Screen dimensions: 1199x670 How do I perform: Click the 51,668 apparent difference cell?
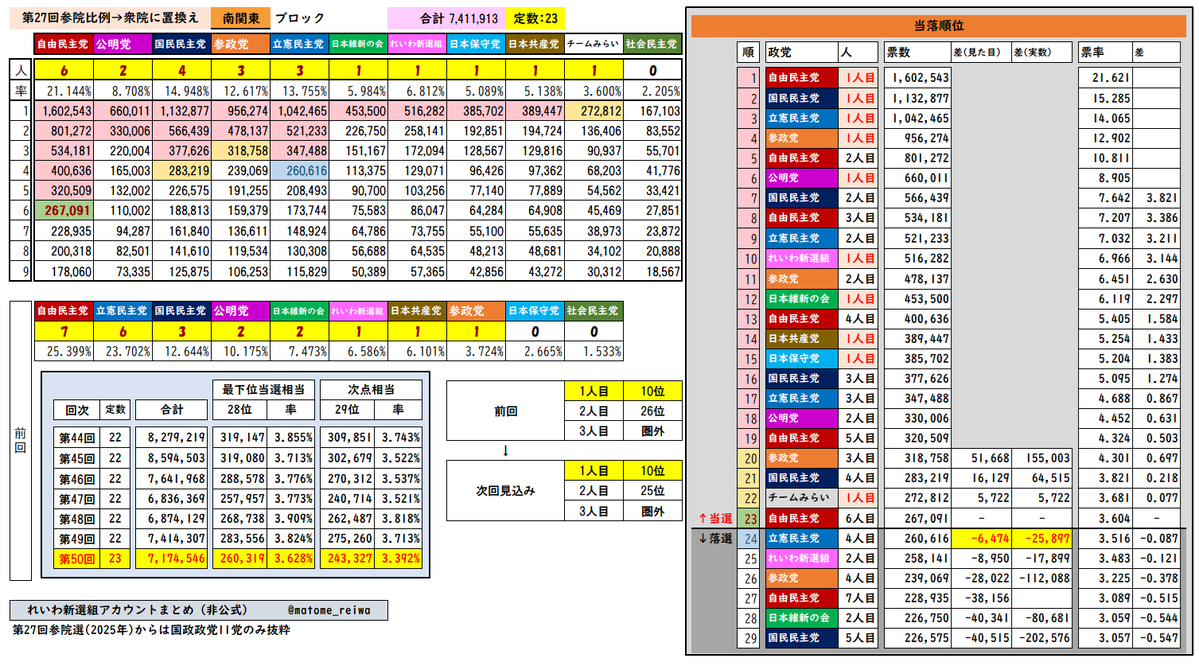tap(979, 458)
